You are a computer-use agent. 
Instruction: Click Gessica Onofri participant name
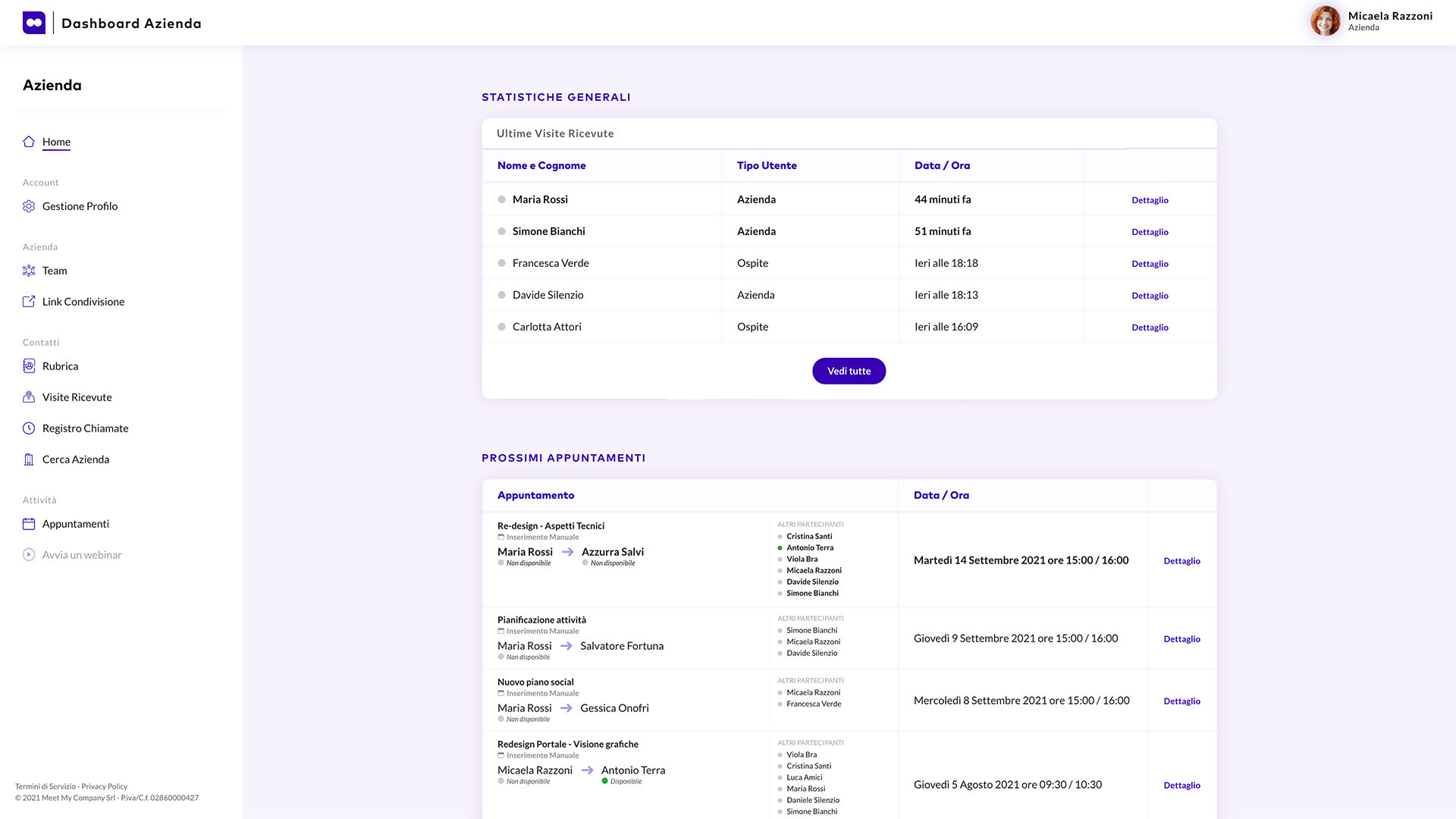click(x=614, y=708)
